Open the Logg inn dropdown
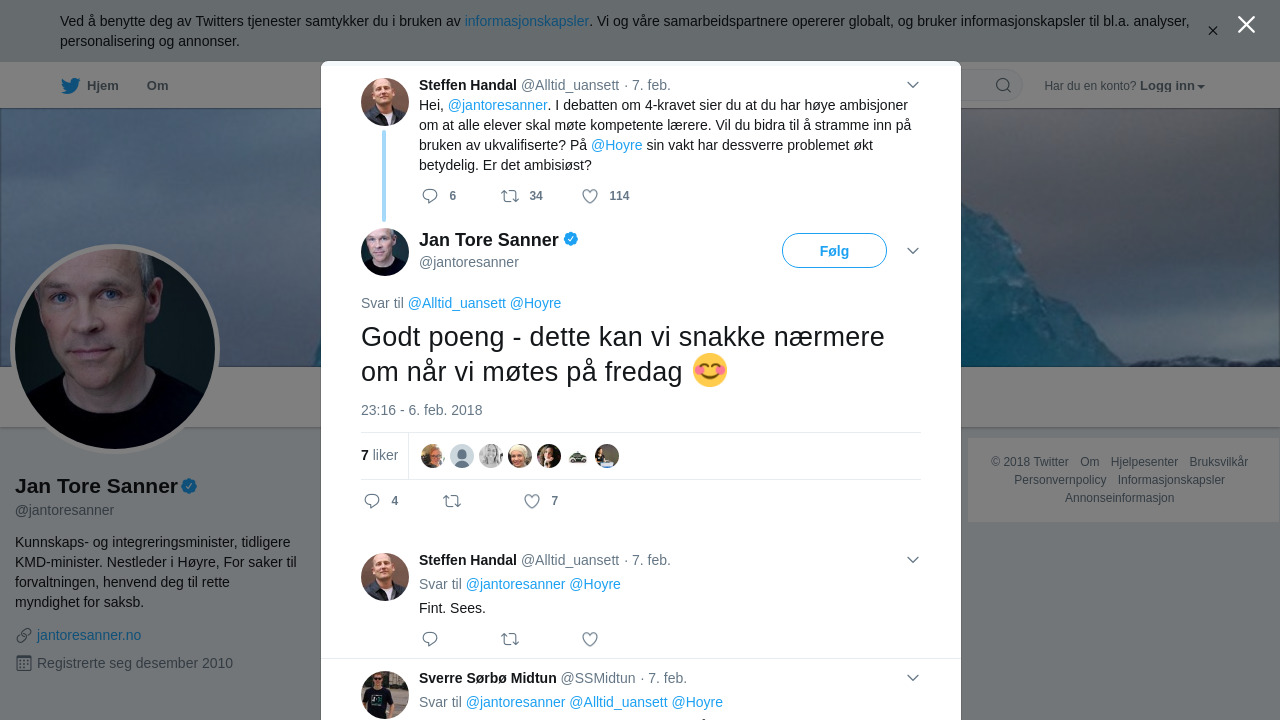This screenshot has height=720, width=1280. pos(1171,86)
